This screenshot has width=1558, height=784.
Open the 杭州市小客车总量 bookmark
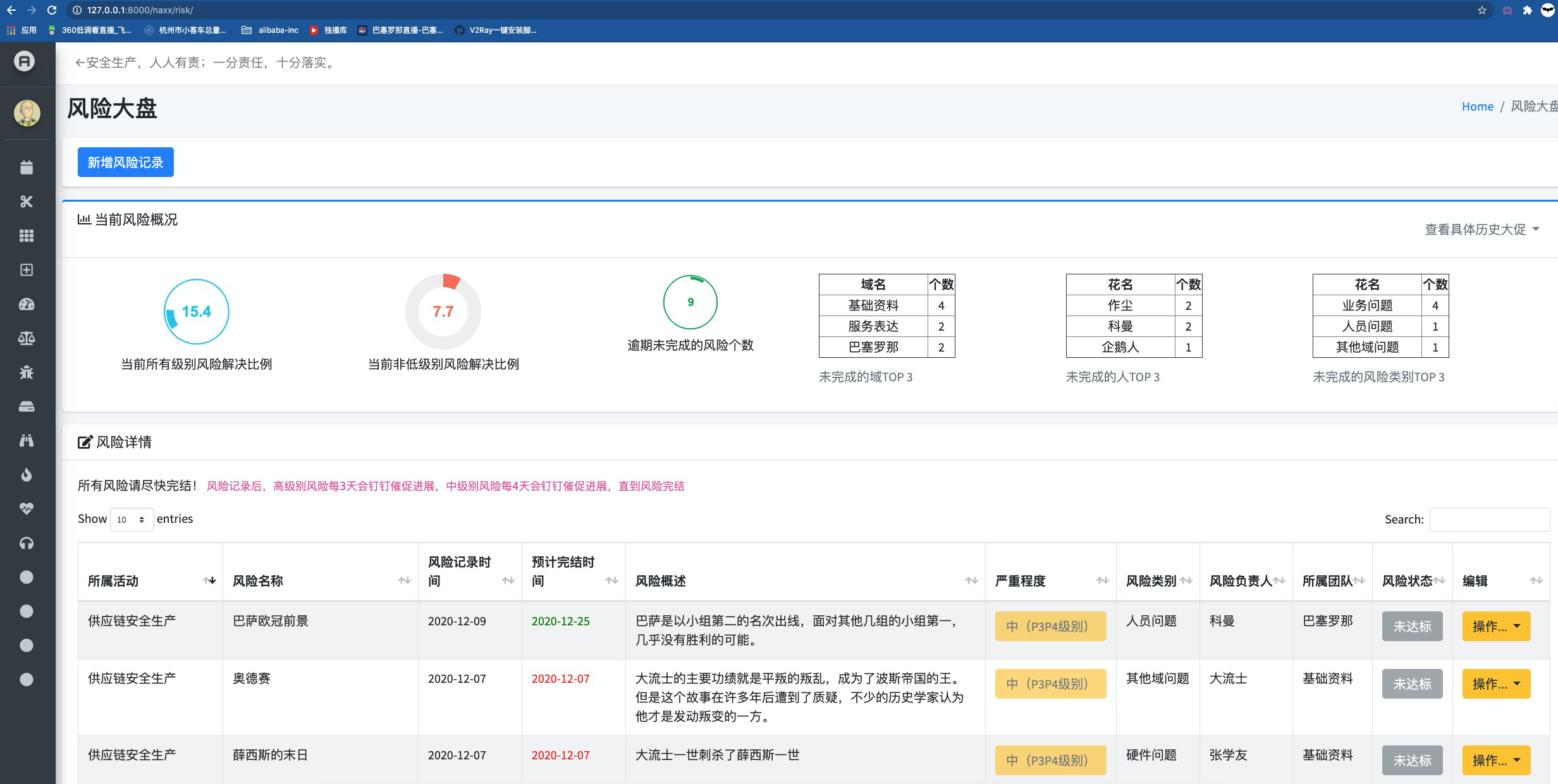pos(185,30)
